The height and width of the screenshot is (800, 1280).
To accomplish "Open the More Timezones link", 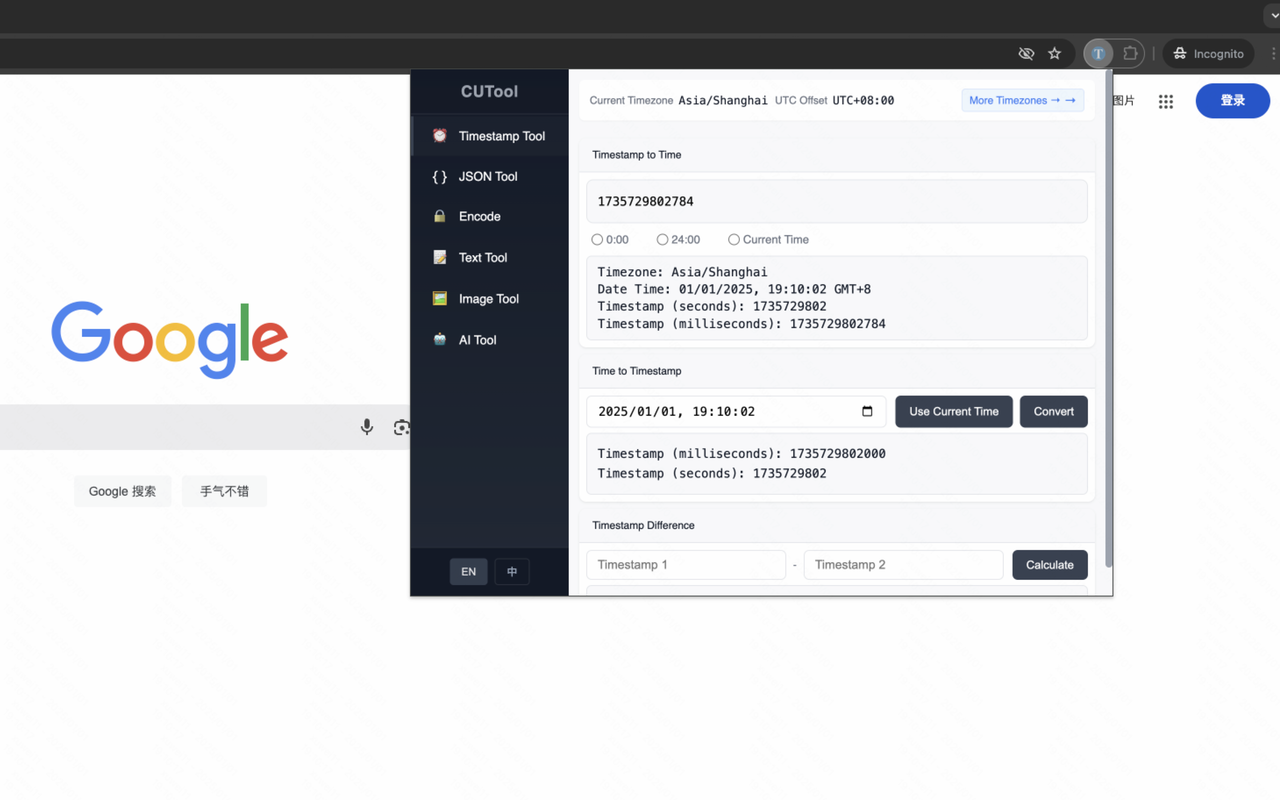I will (1022, 101).
